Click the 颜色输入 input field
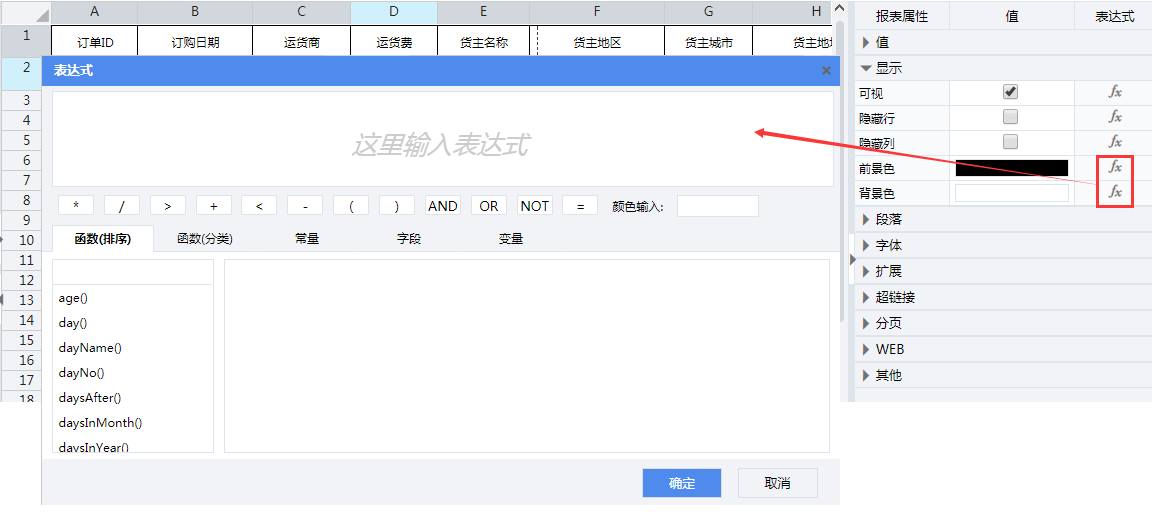This screenshot has height=512, width=1153. click(x=717, y=206)
